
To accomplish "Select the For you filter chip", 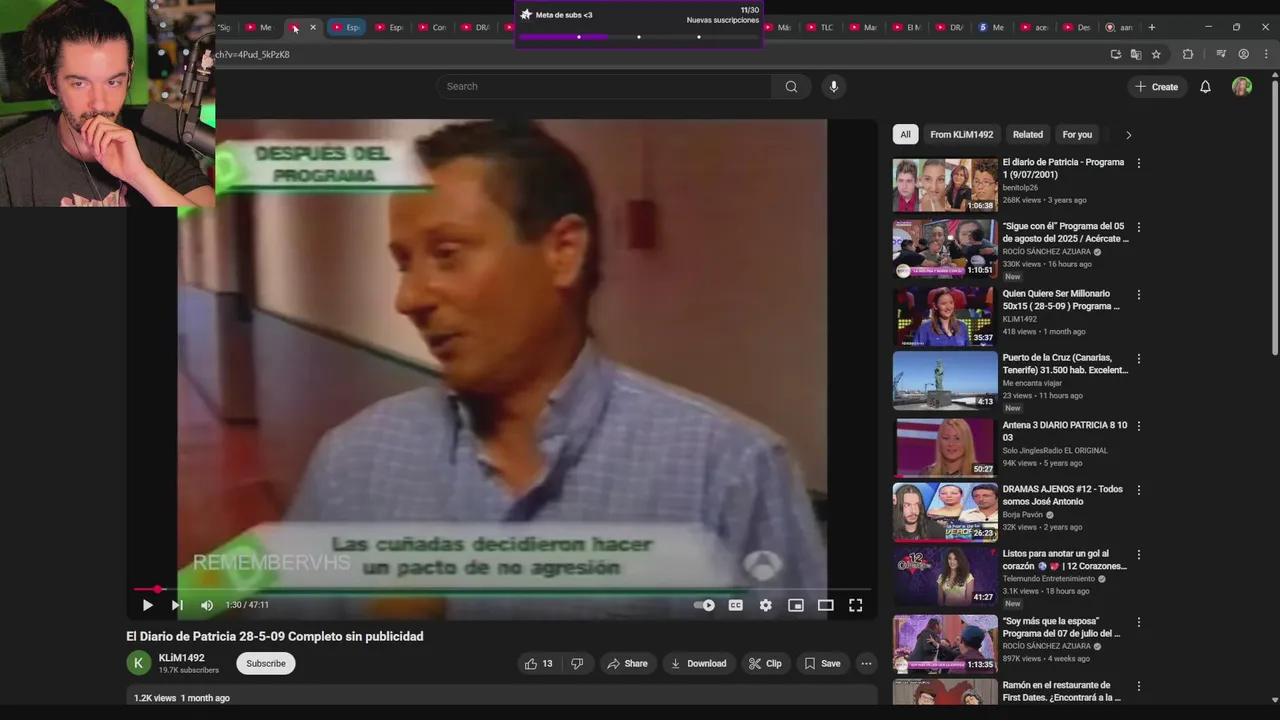I will [x=1077, y=134].
